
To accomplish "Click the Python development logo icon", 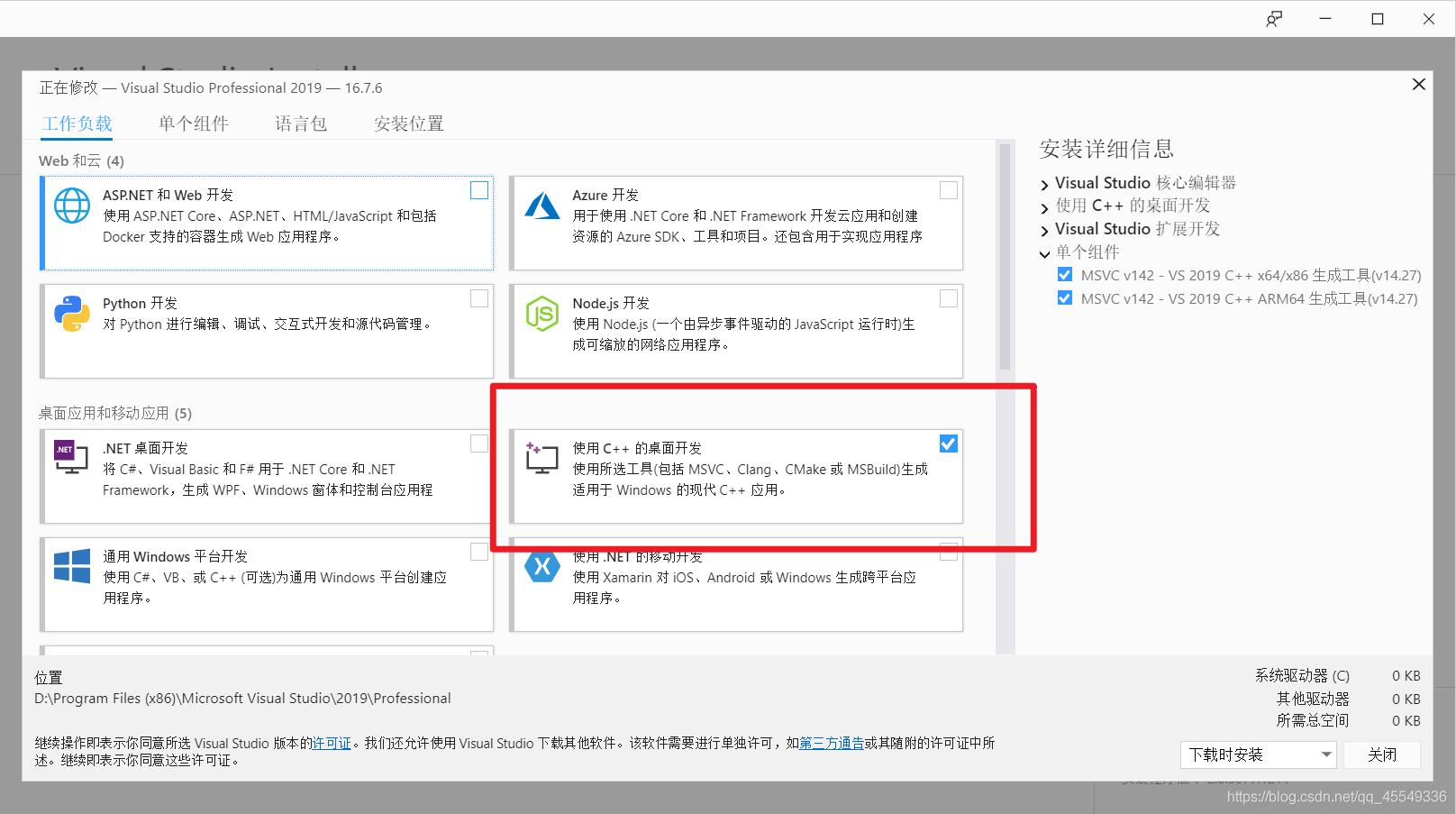I will [x=72, y=314].
